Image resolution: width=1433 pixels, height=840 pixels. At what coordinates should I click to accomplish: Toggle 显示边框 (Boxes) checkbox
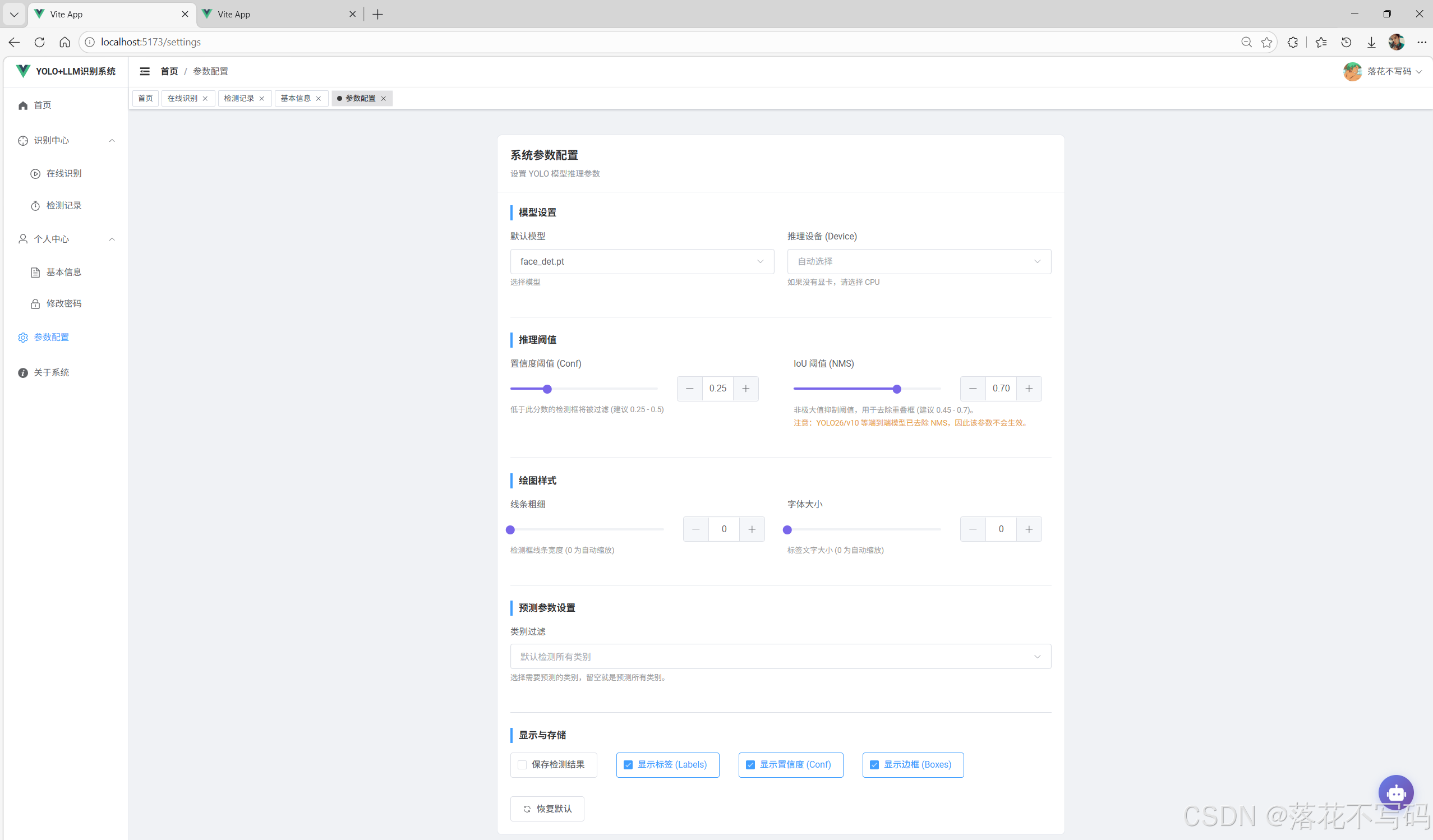click(x=874, y=765)
